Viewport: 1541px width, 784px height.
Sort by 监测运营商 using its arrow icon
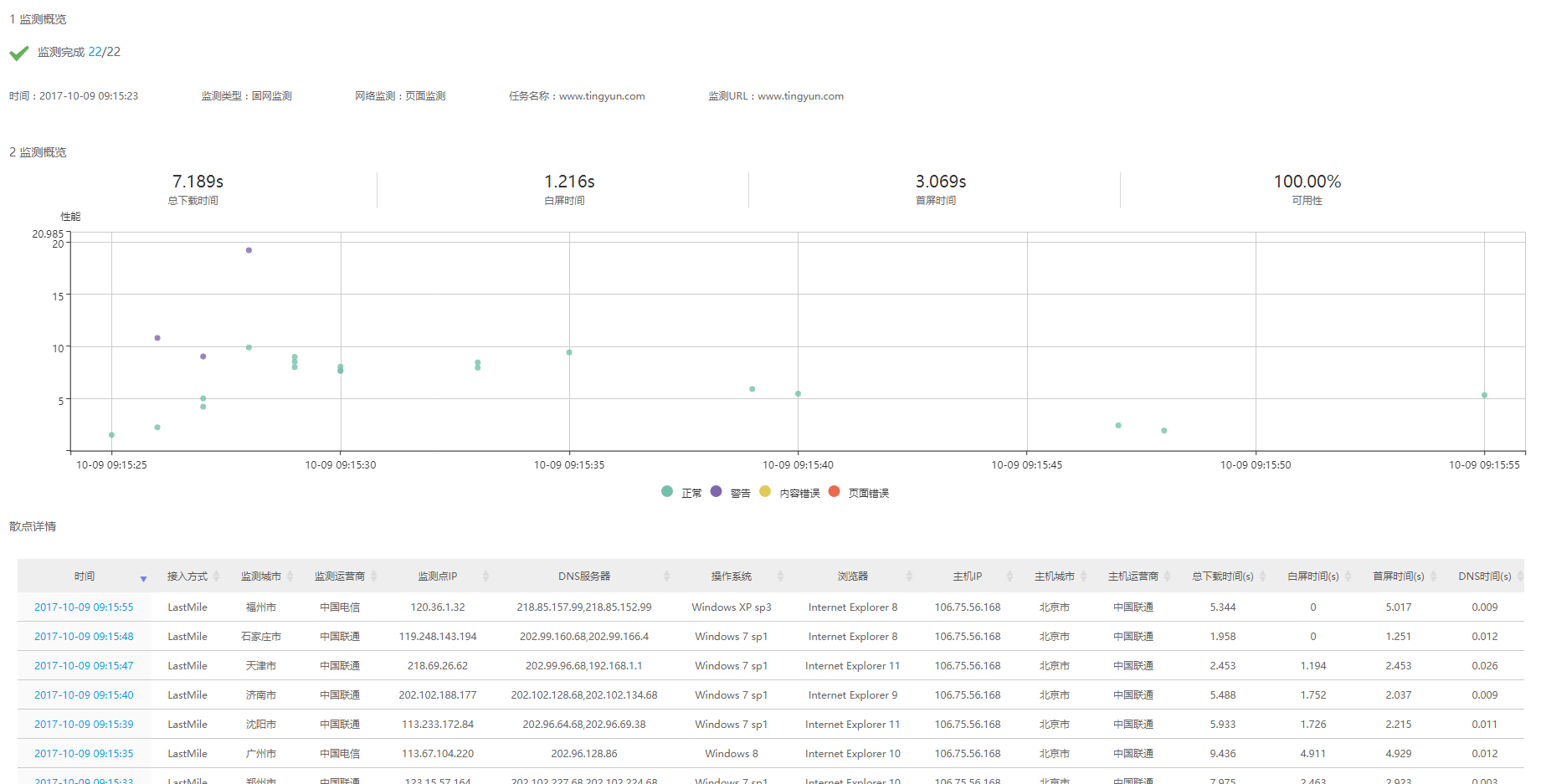[374, 576]
